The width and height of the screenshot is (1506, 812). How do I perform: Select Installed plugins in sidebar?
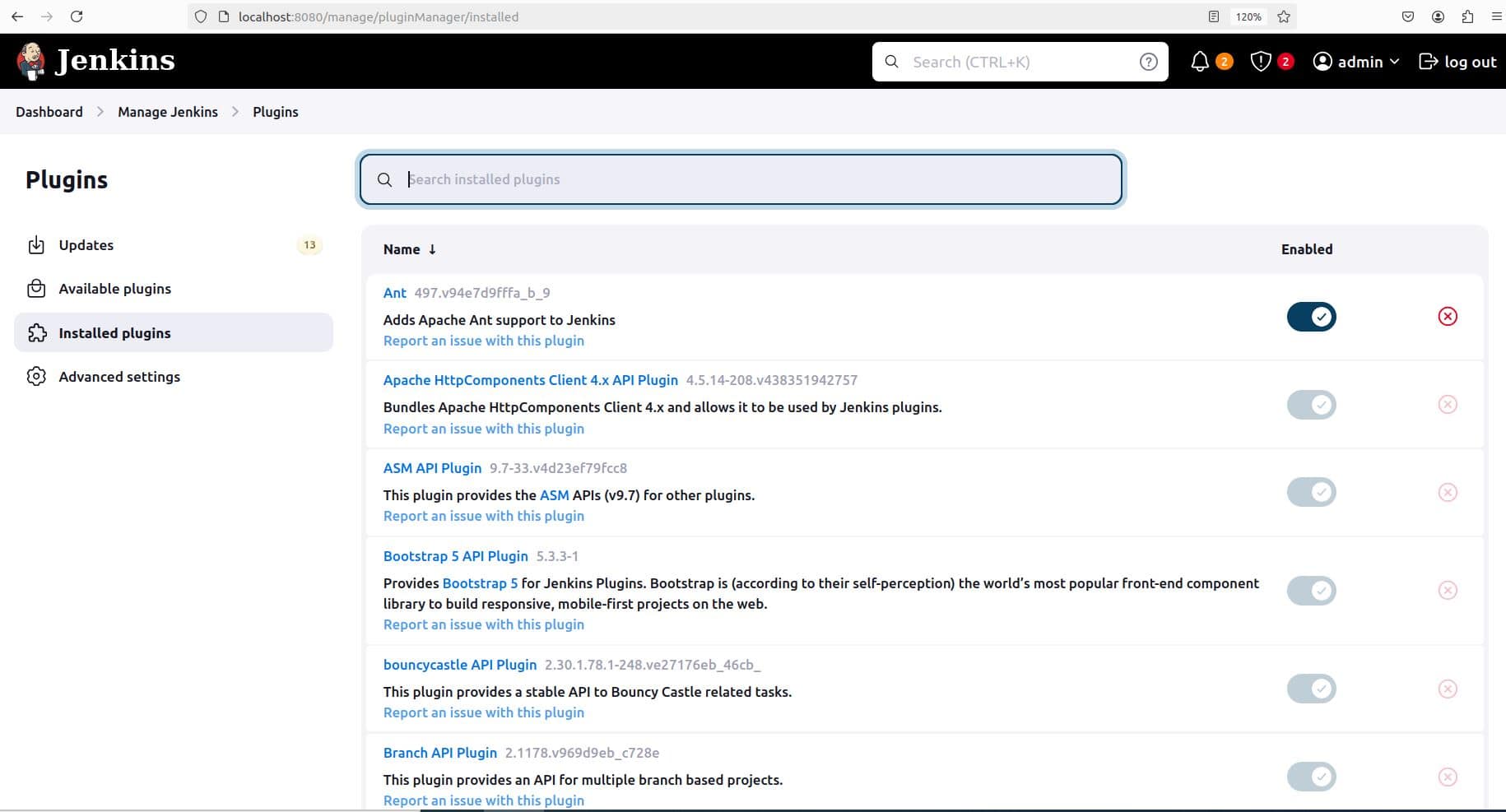coord(174,332)
